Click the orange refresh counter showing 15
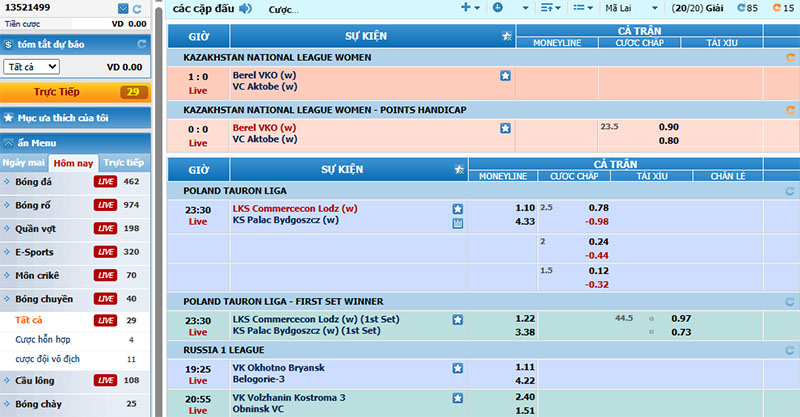 (783, 8)
